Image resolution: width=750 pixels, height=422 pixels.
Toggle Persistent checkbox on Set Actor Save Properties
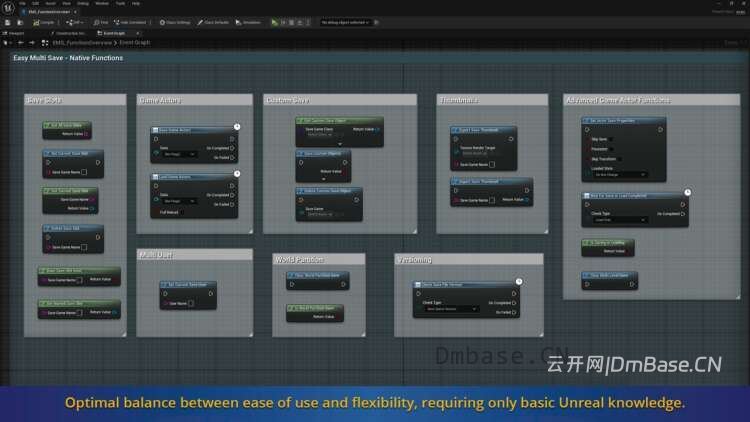pos(611,149)
